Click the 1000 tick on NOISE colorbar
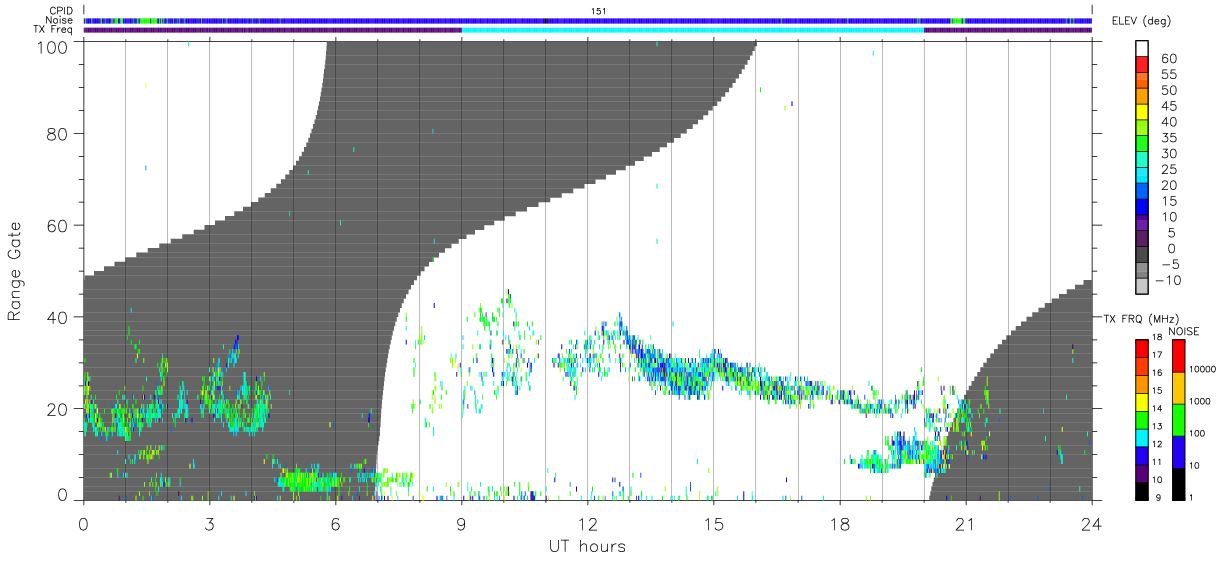This screenshot has width=1228, height=567. (1201, 402)
